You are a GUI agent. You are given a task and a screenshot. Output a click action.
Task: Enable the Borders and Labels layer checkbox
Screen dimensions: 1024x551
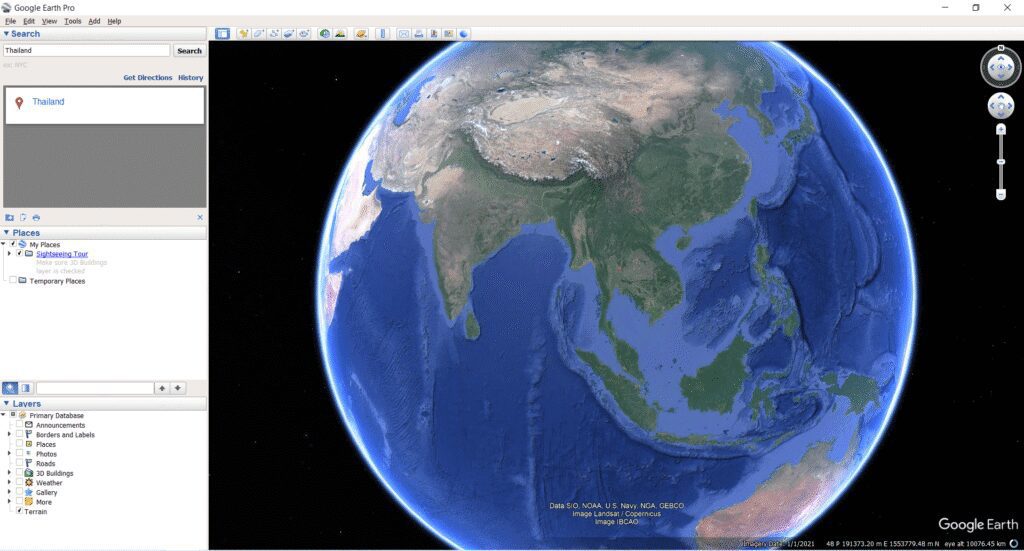20,434
